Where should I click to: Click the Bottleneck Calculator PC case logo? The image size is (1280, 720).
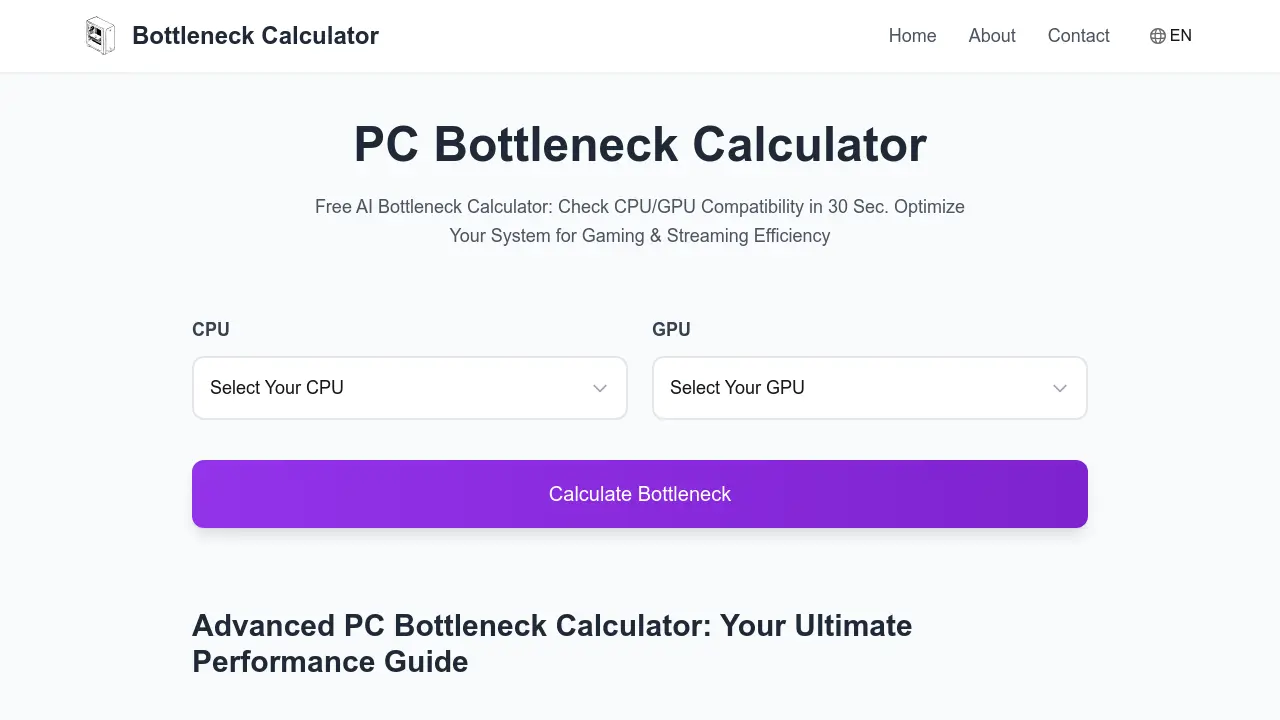(x=100, y=35)
